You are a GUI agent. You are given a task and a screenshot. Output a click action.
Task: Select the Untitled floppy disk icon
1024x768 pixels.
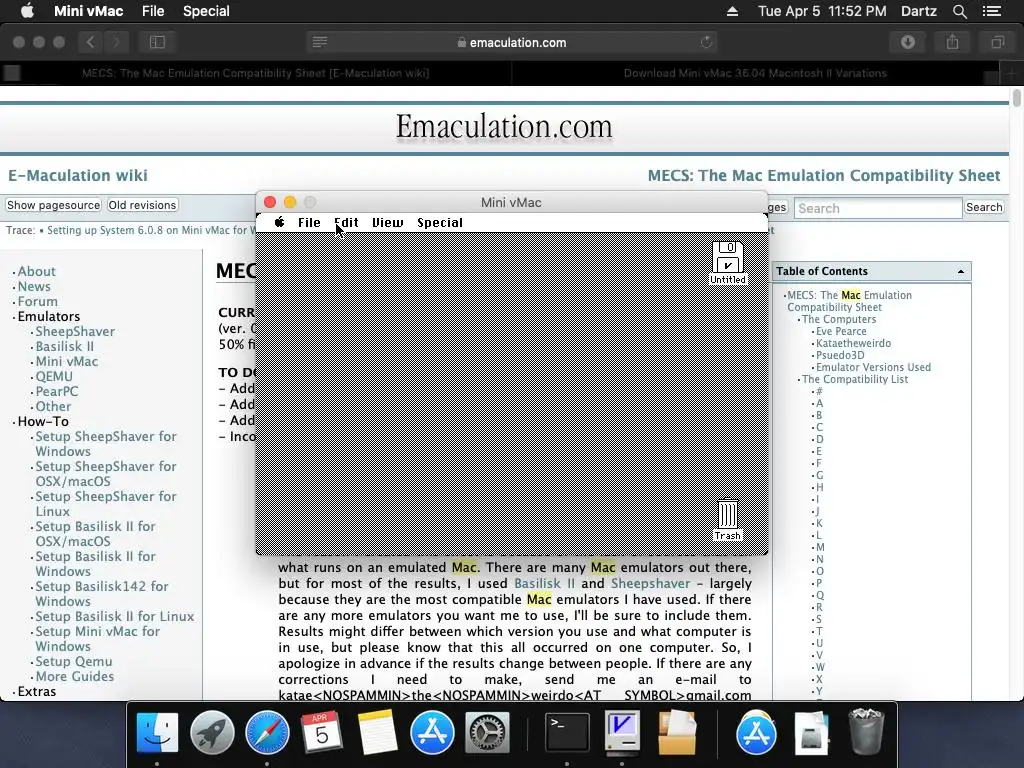pos(728,263)
